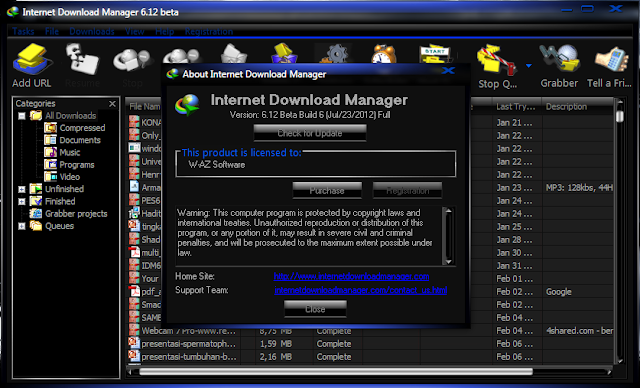The width and height of the screenshot is (640, 388).
Task: Collapse the All Downloads tree node
Action: (x=22, y=116)
